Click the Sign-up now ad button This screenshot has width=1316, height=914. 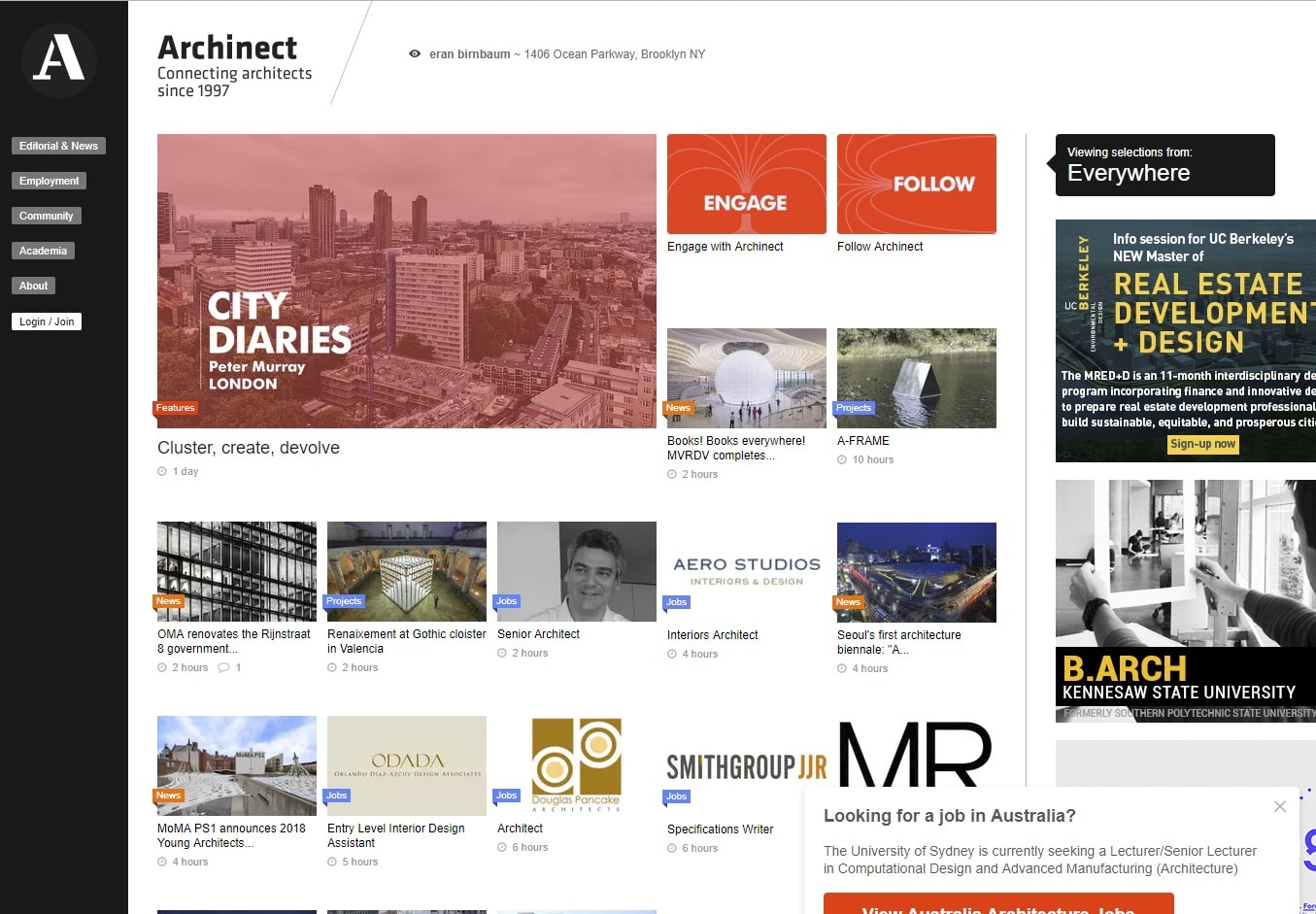coord(1203,444)
